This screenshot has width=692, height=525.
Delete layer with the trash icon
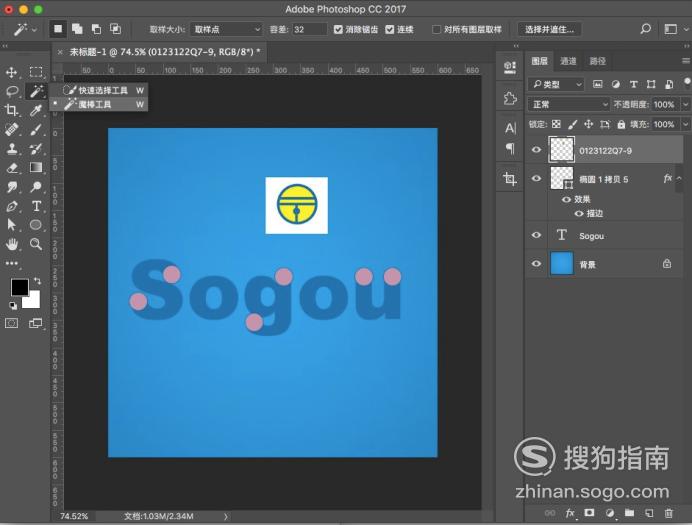tap(669, 513)
